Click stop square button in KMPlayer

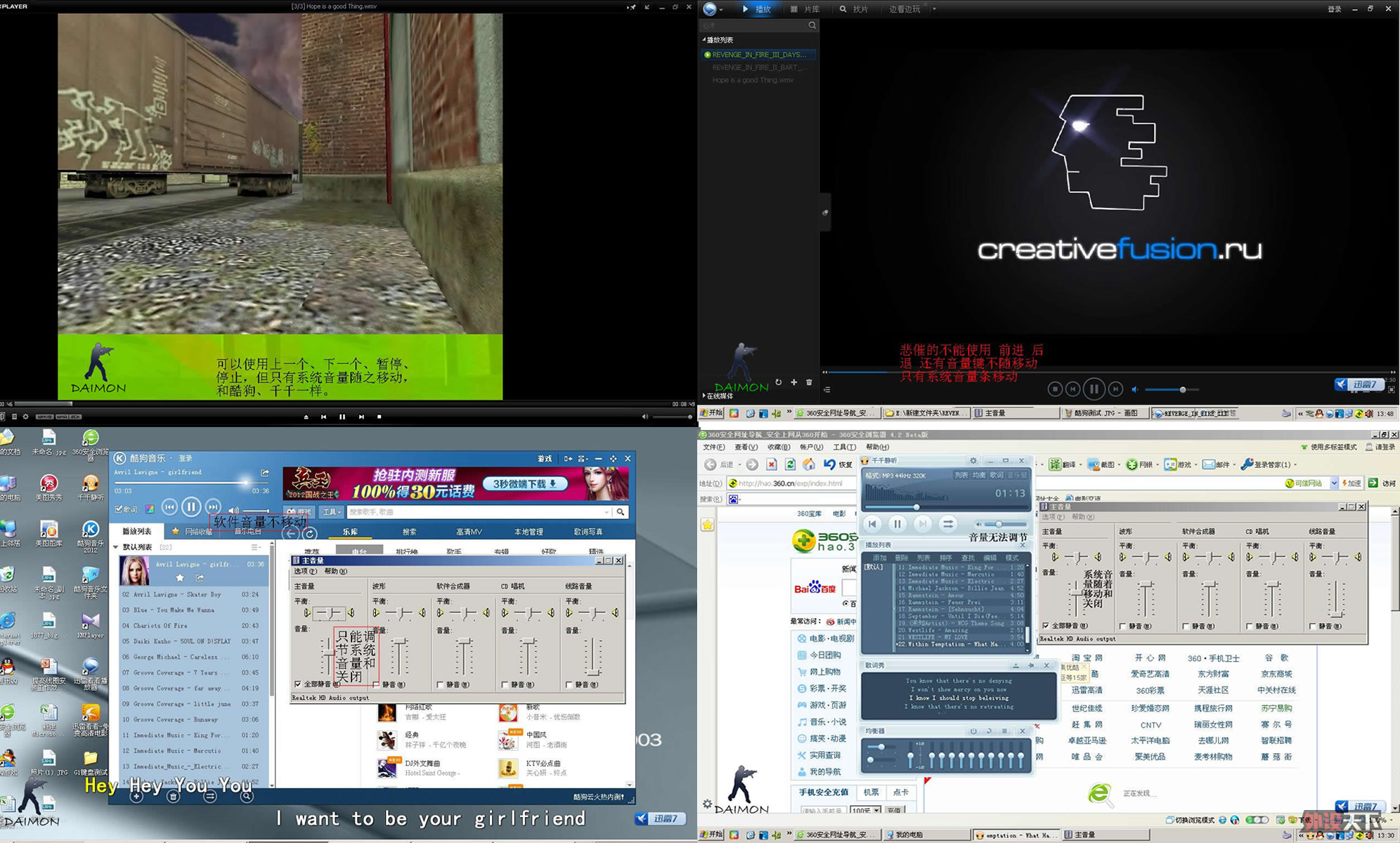[380, 417]
